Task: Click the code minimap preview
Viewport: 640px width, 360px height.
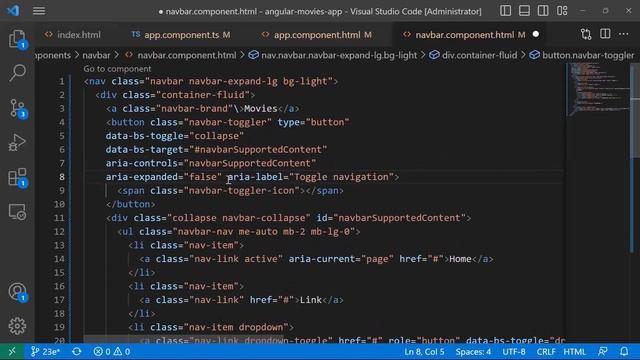Action: tap(598, 90)
